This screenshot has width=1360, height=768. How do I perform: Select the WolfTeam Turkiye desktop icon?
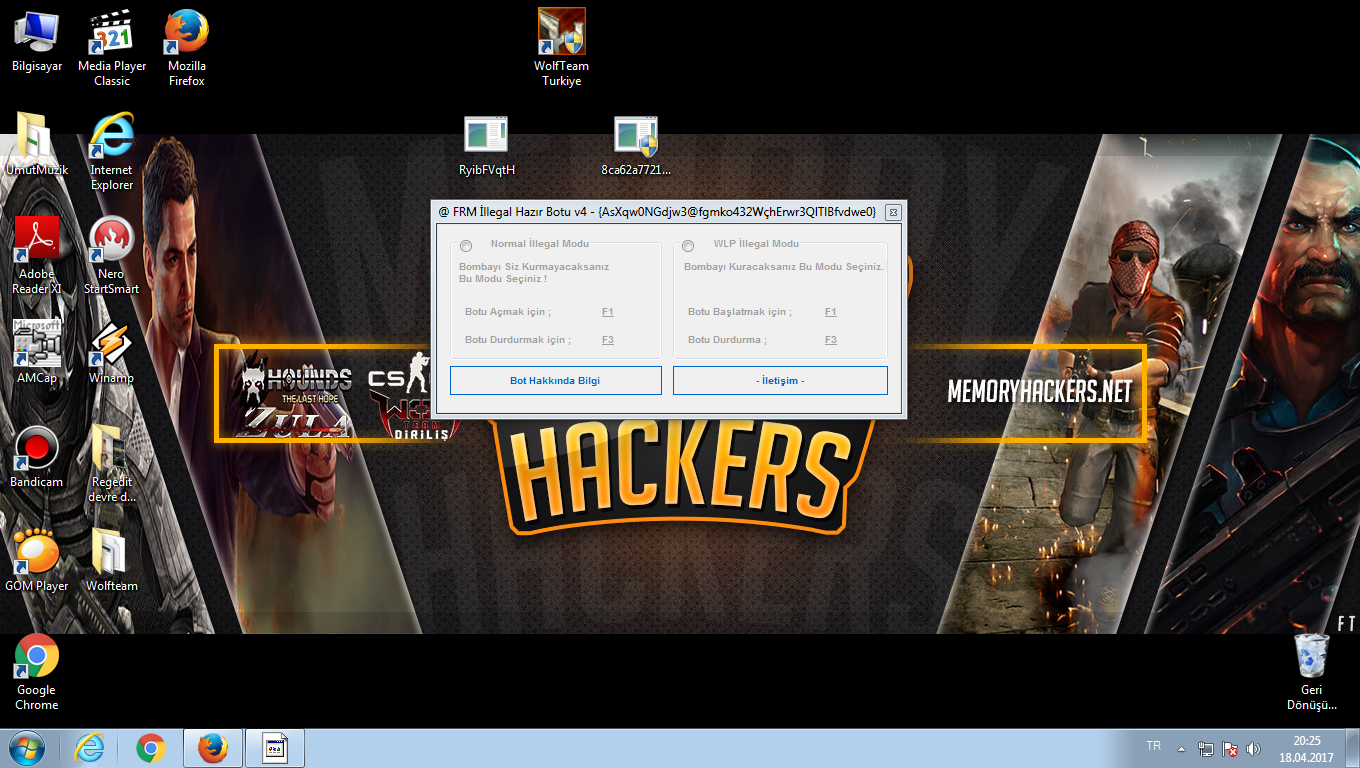[x=562, y=47]
